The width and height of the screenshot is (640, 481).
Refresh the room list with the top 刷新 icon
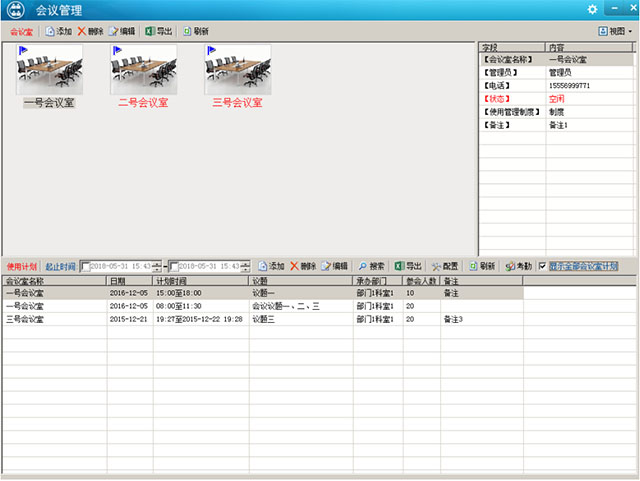(195, 31)
